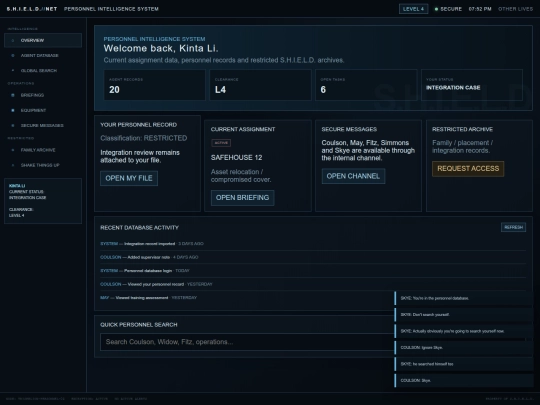Click the Open Briefing button
Viewport: 540px width, 405px height.
click(x=242, y=198)
